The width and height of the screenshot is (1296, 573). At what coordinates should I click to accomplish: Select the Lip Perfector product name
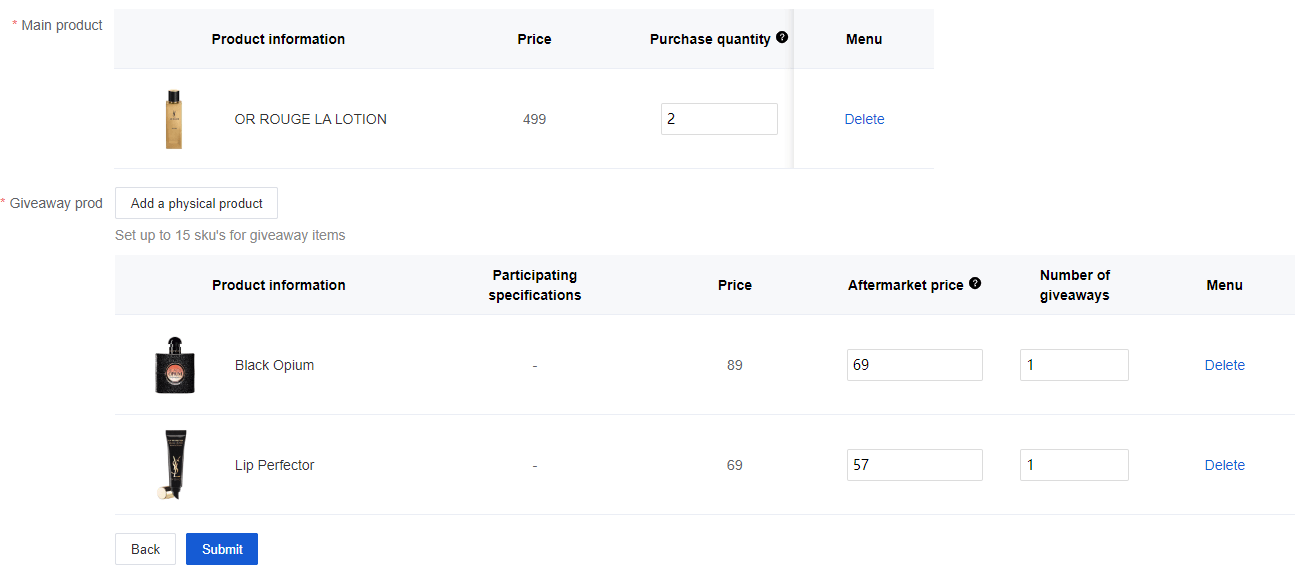[274, 465]
